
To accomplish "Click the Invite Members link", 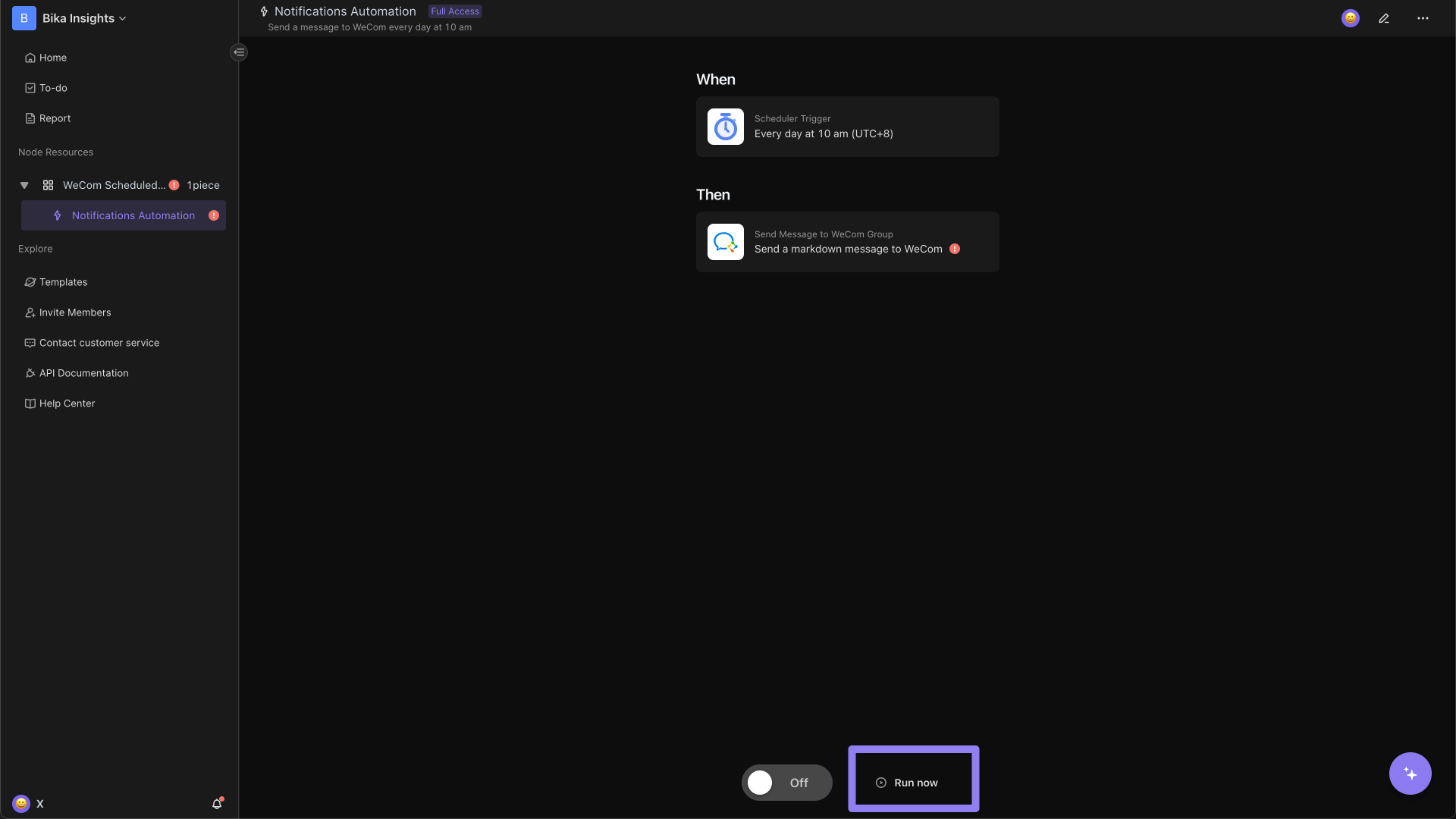I will click(x=75, y=312).
